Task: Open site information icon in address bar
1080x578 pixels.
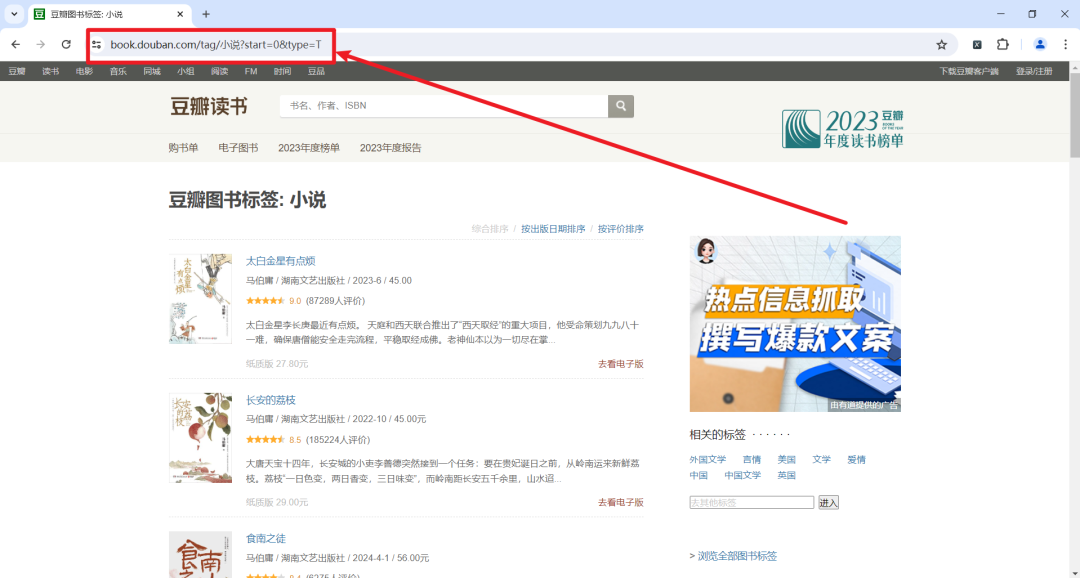Action: tap(96, 45)
